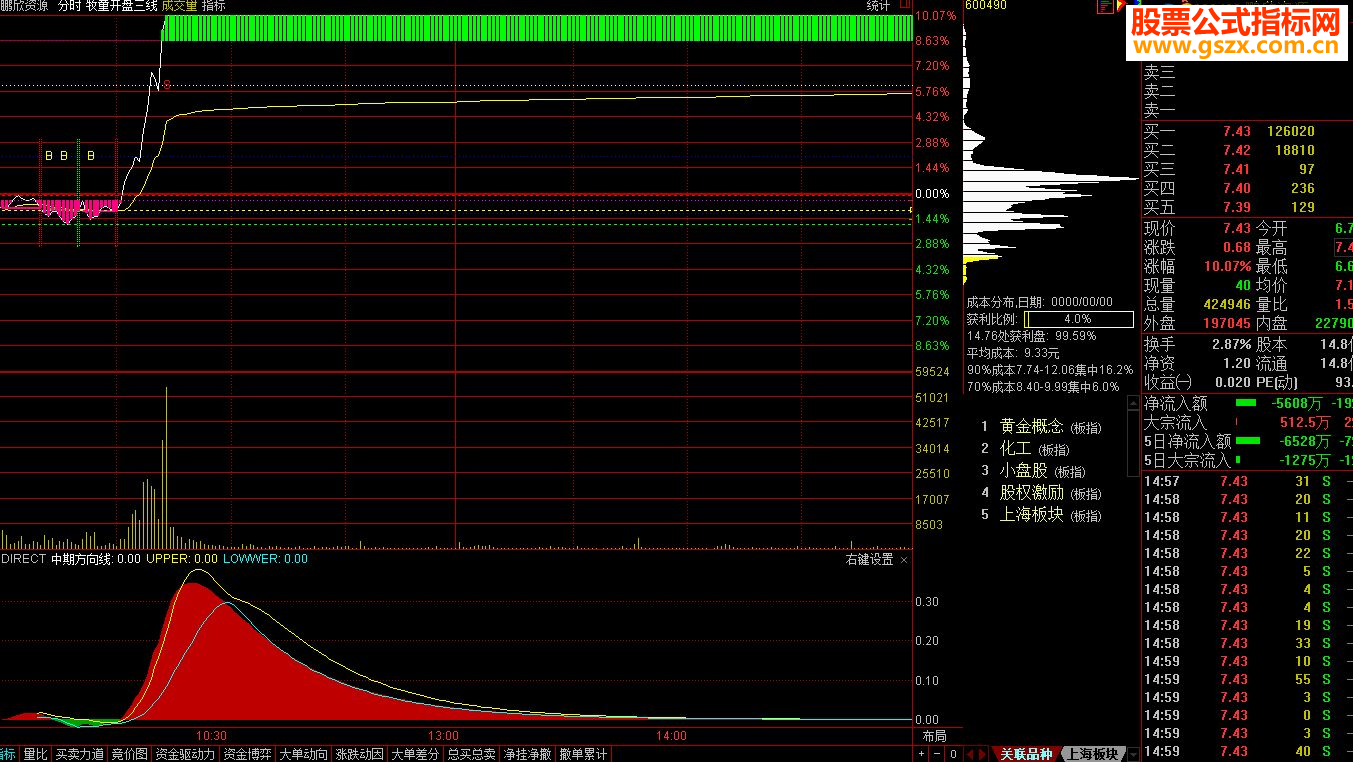Open the 资金博弈 indicator tab

tap(247, 754)
